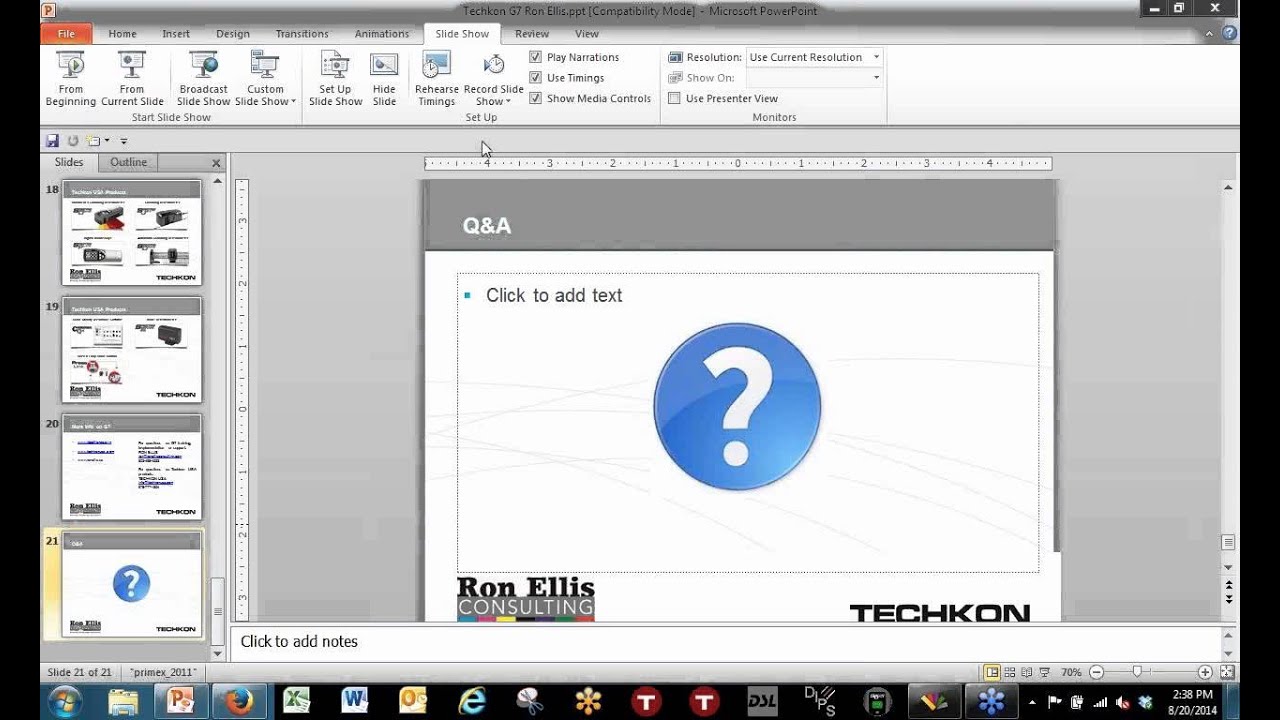Viewport: 1280px width, 720px height.
Task: Click the New Slide icon in Quick Access toolbar
Action: [92, 141]
